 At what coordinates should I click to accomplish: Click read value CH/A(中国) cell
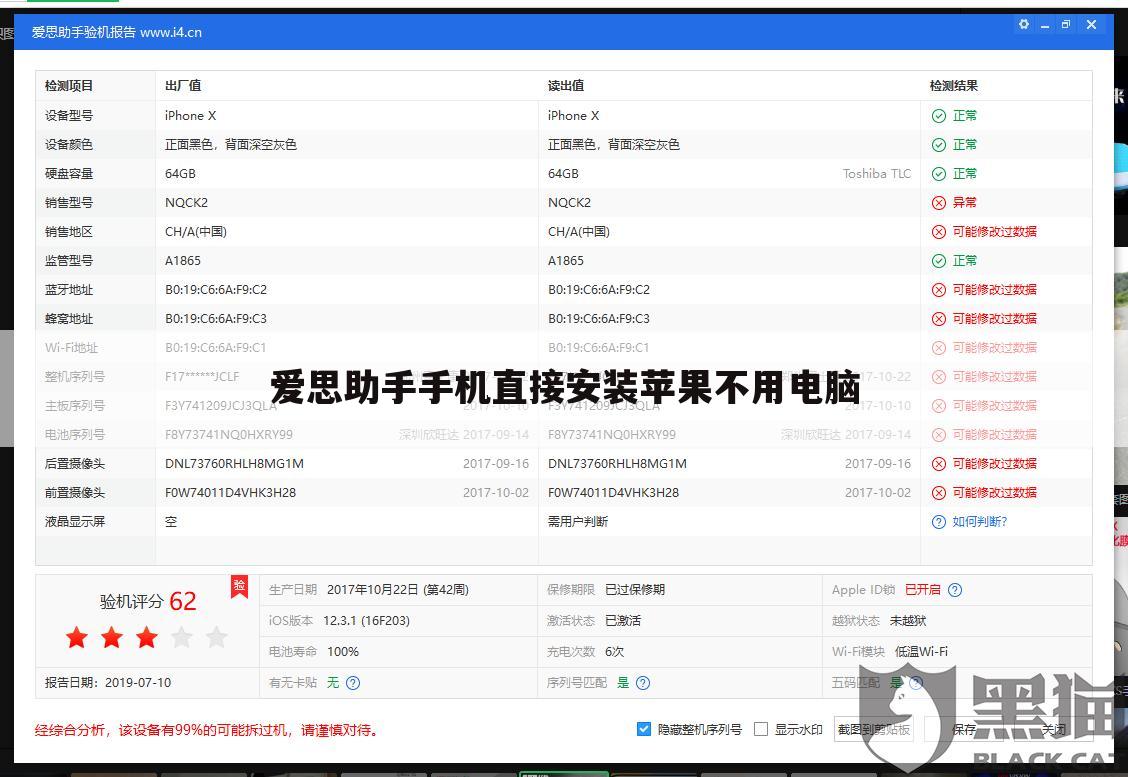[x=578, y=232]
